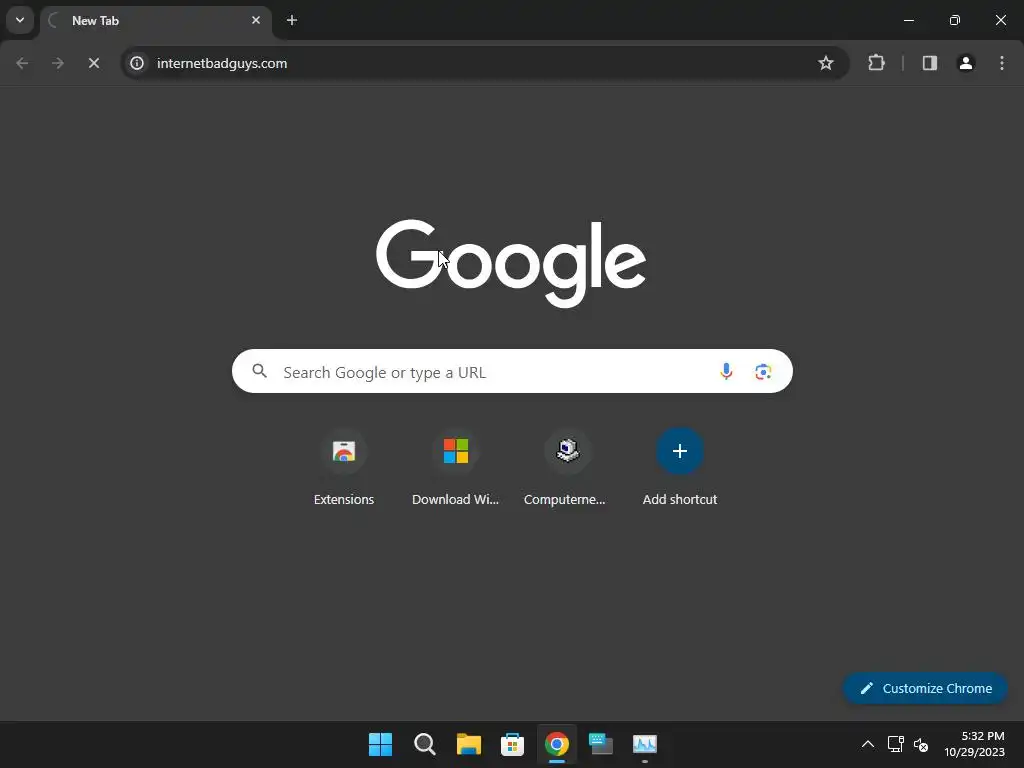Search by image with Google Lens icon

(x=763, y=372)
